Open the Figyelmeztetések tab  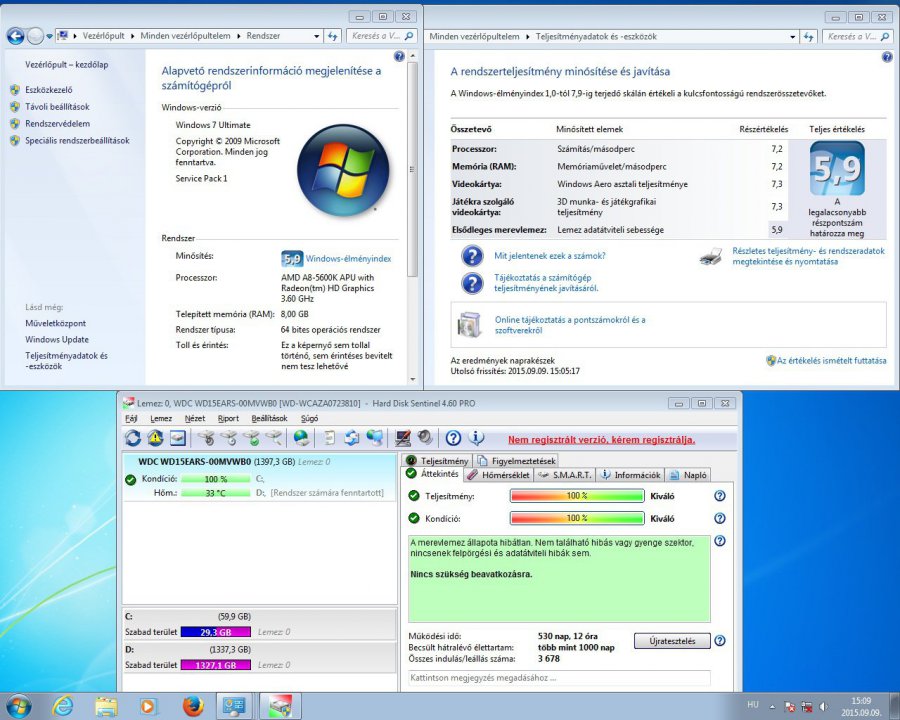pyautogui.click(x=516, y=460)
